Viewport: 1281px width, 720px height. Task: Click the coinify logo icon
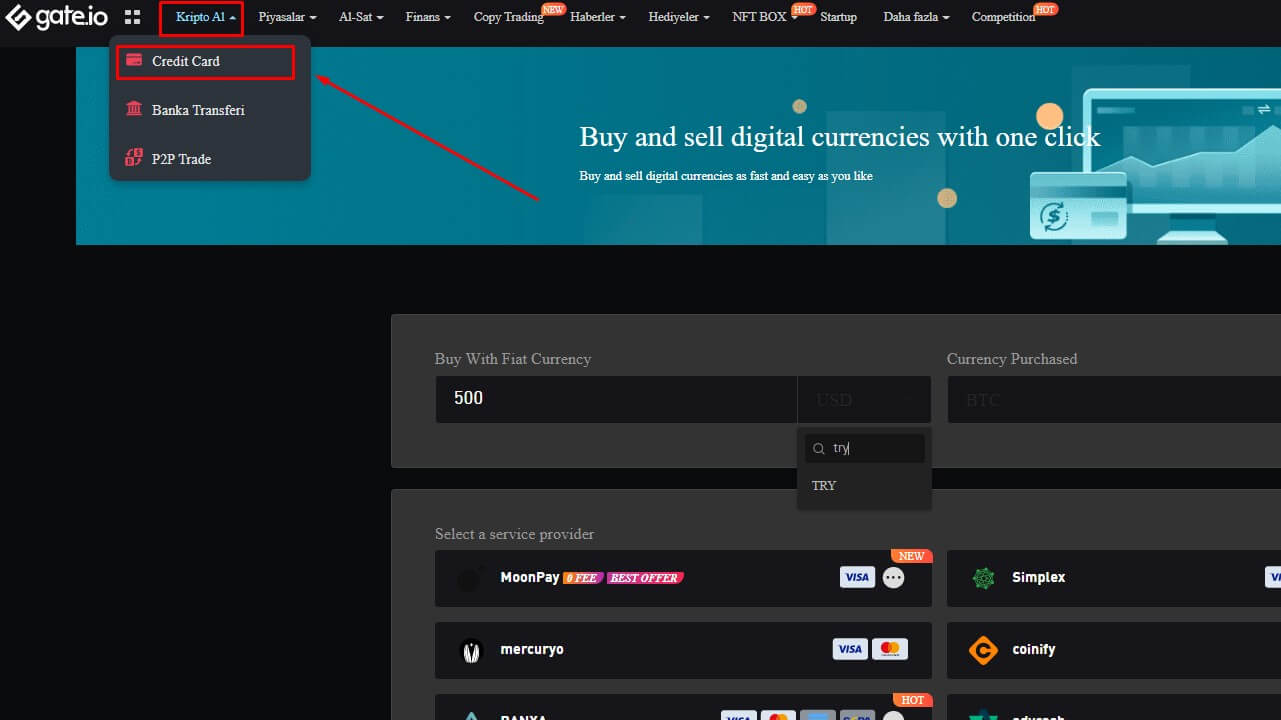pyautogui.click(x=984, y=651)
